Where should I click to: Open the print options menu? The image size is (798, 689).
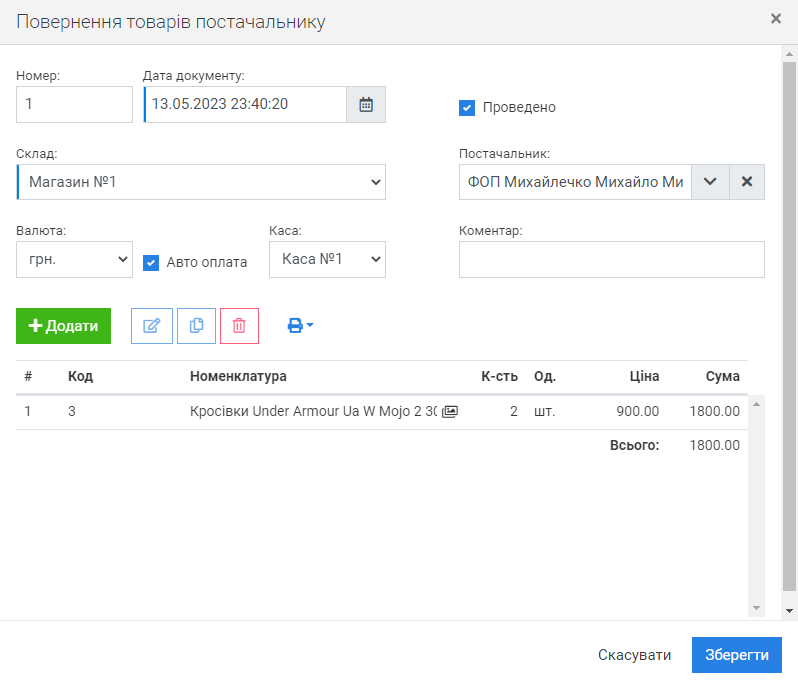tap(300, 326)
